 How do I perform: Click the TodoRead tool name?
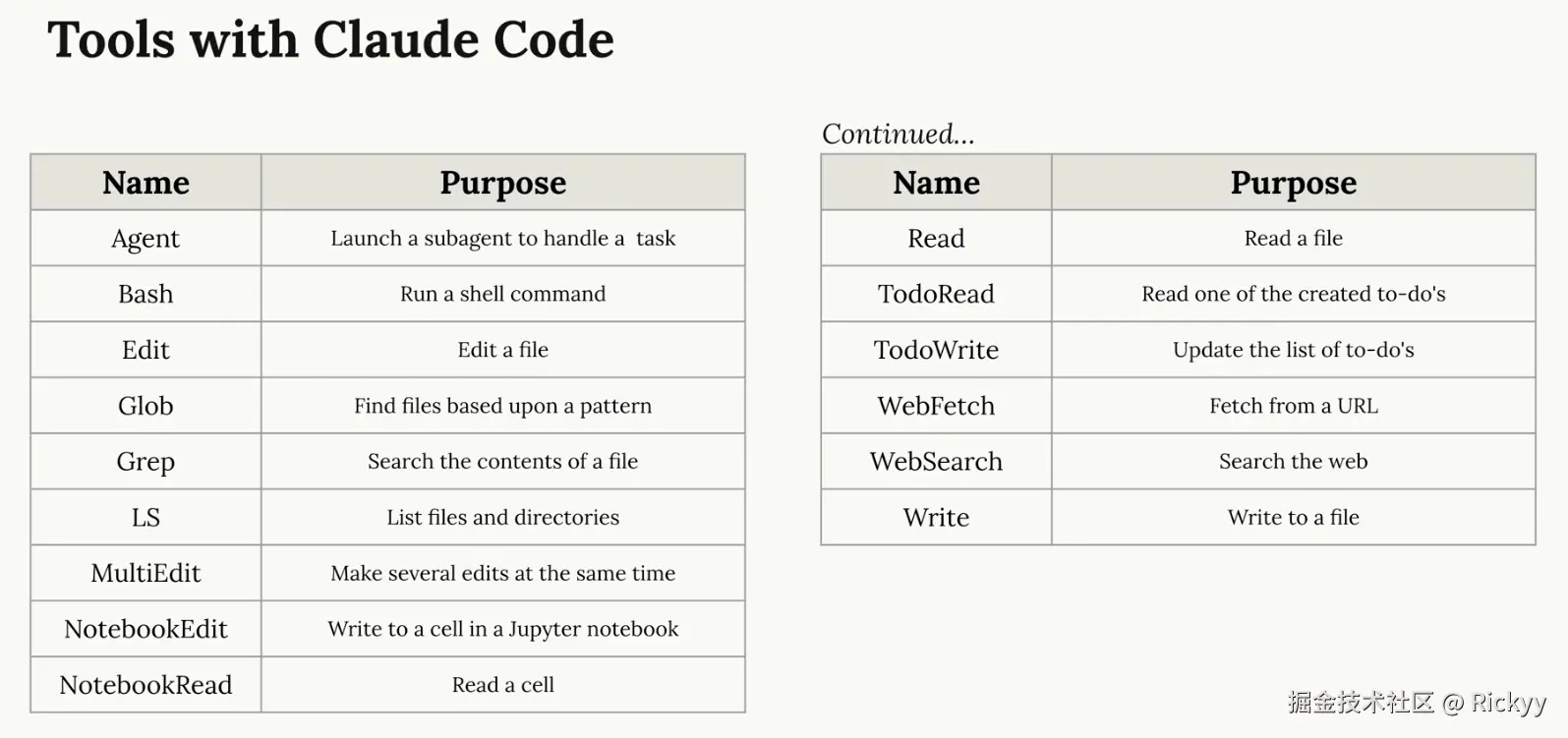coord(936,294)
